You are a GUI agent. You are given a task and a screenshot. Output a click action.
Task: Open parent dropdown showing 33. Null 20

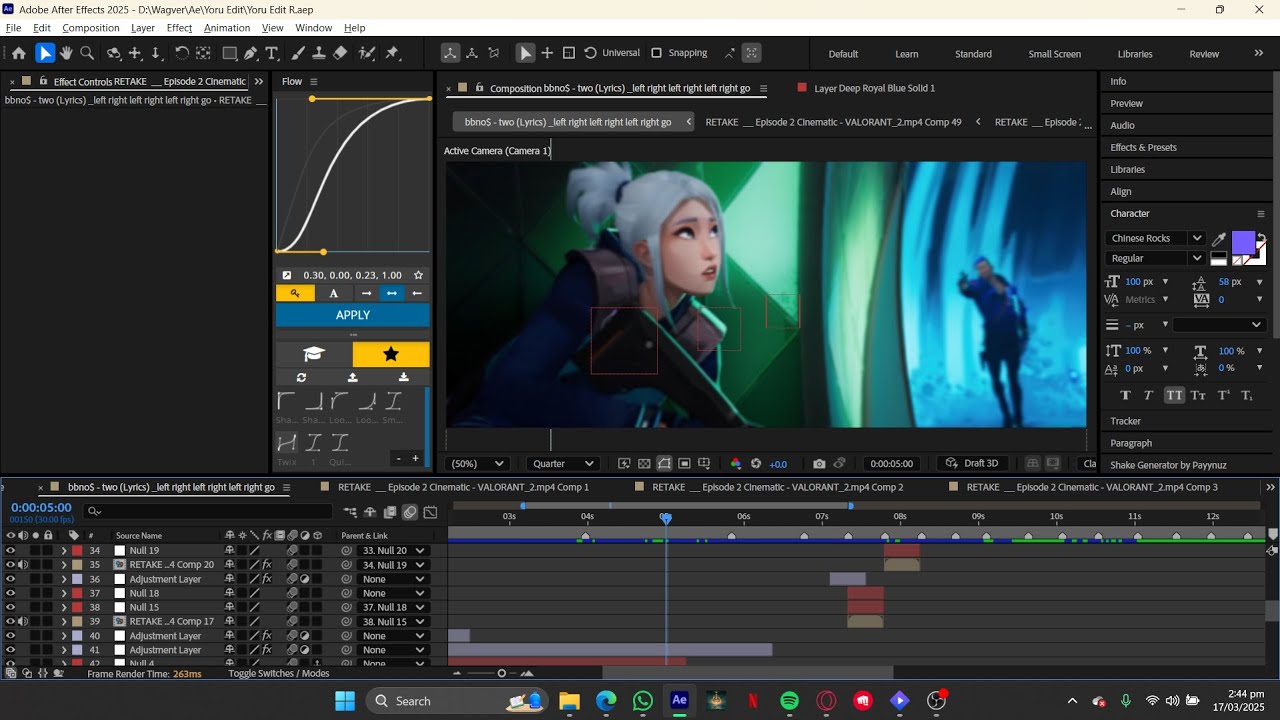[393, 551]
